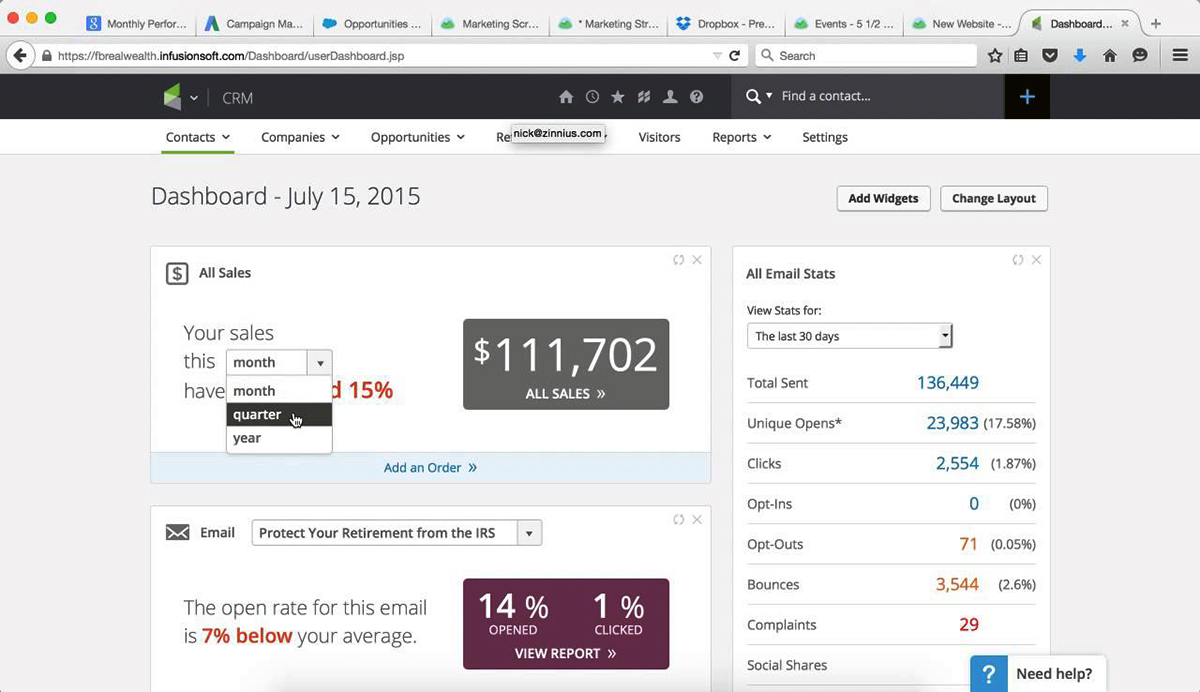1200x692 pixels.
Task: Open the email selector dropdown arrow
Action: 530,533
